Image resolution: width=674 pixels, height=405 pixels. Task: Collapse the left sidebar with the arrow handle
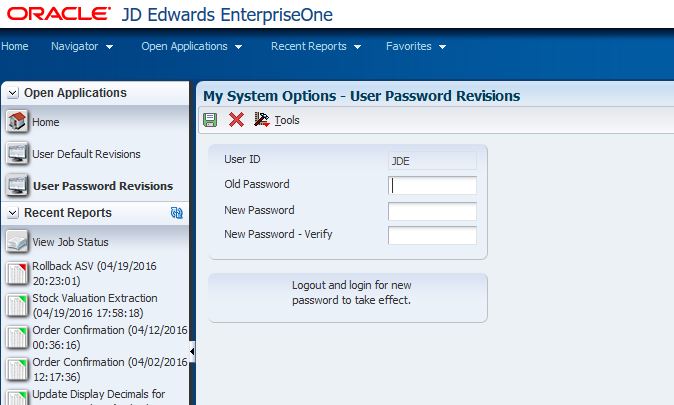[192, 352]
